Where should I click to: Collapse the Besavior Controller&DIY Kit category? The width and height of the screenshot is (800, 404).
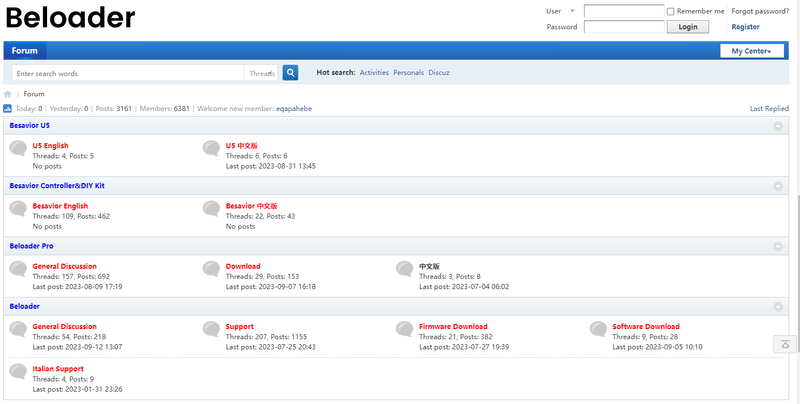pos(778,186)
